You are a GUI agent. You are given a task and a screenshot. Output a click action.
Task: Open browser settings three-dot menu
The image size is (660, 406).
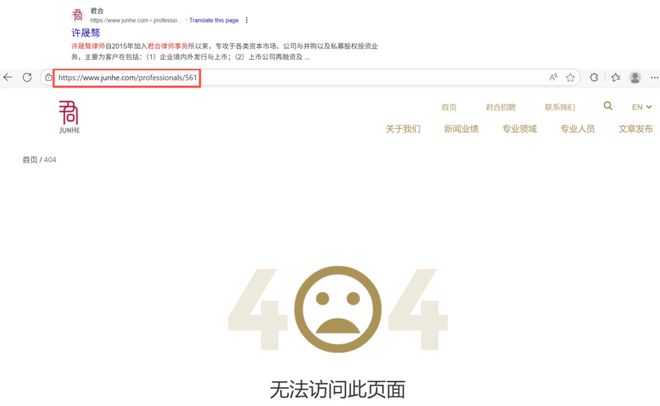(654, 77)
